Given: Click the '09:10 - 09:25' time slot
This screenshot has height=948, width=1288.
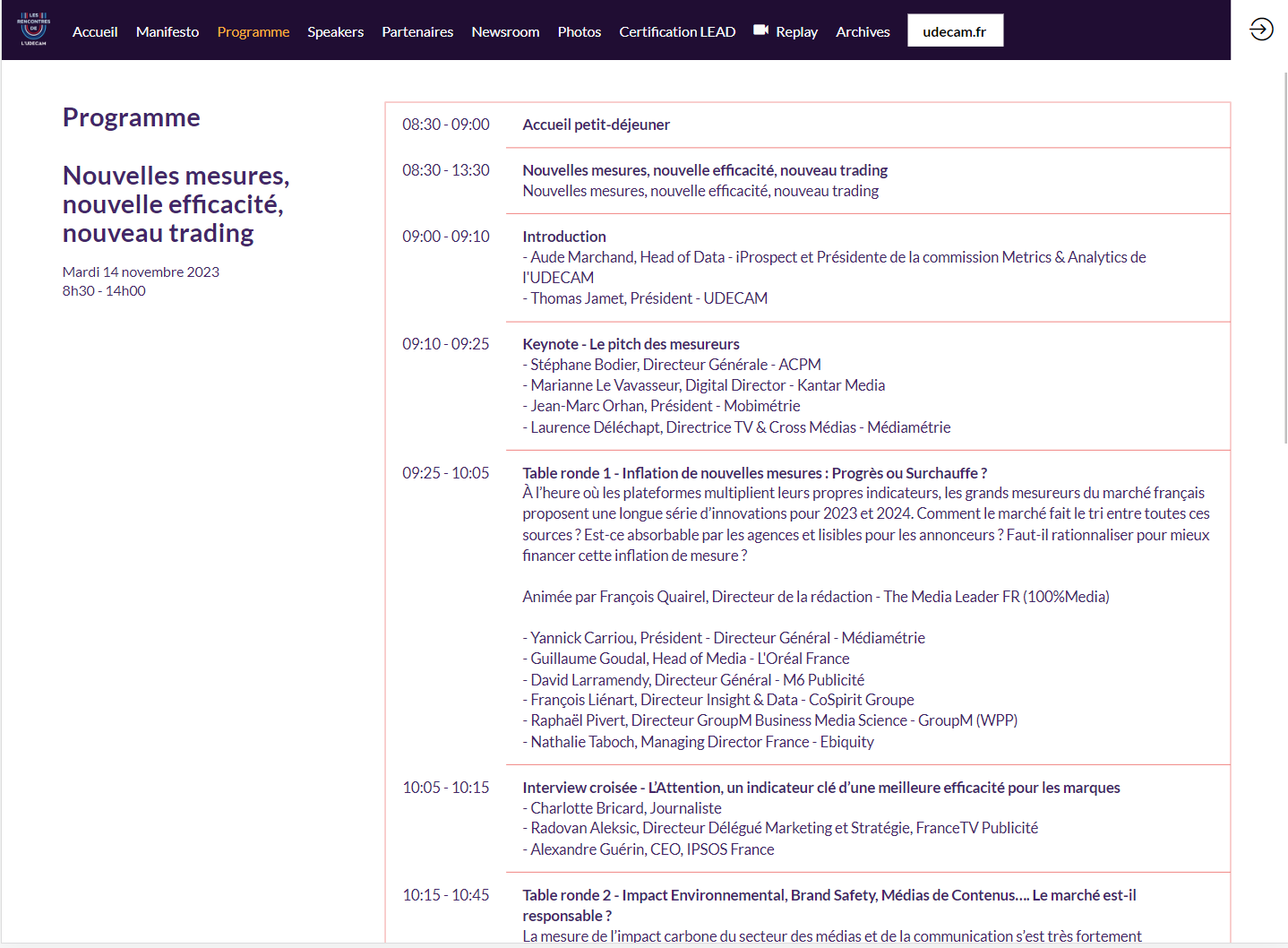Looking at the screenshot, I should coord(446,344).
